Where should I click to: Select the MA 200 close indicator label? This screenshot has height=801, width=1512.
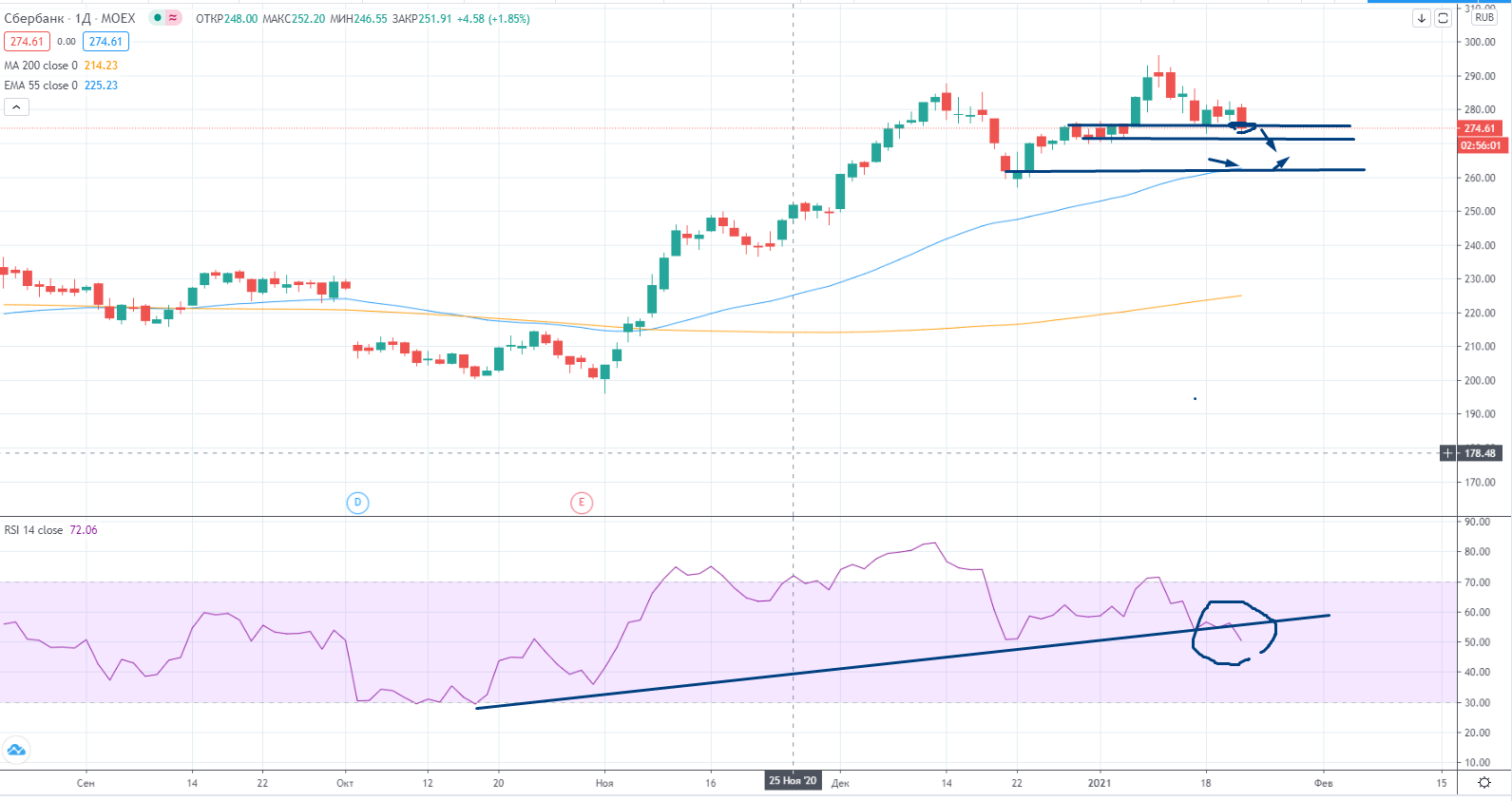pyautogui.click(x=41, y=66)
